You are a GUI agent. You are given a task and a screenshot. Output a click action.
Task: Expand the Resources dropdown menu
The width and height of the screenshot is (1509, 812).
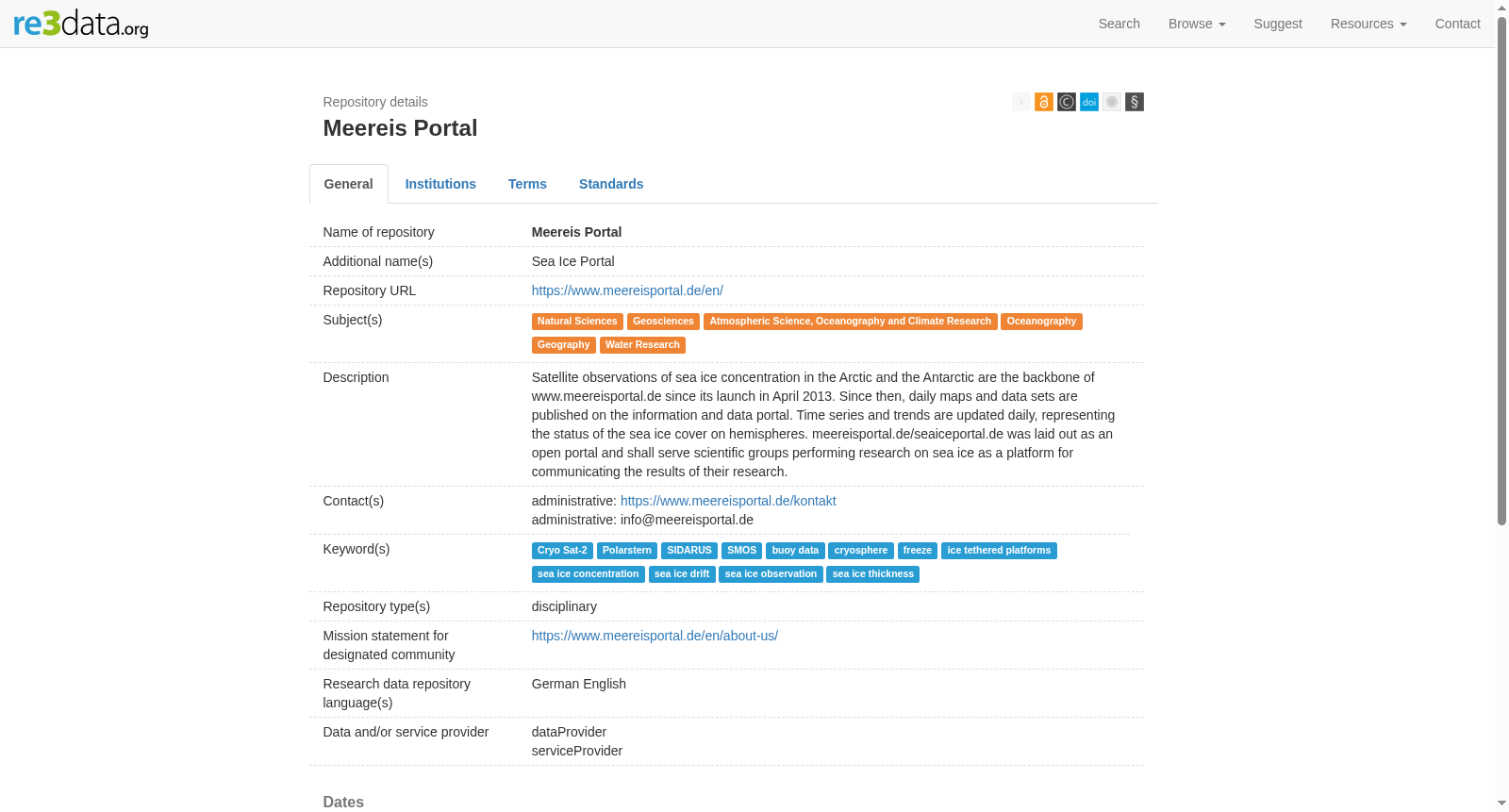[1368, 24]
